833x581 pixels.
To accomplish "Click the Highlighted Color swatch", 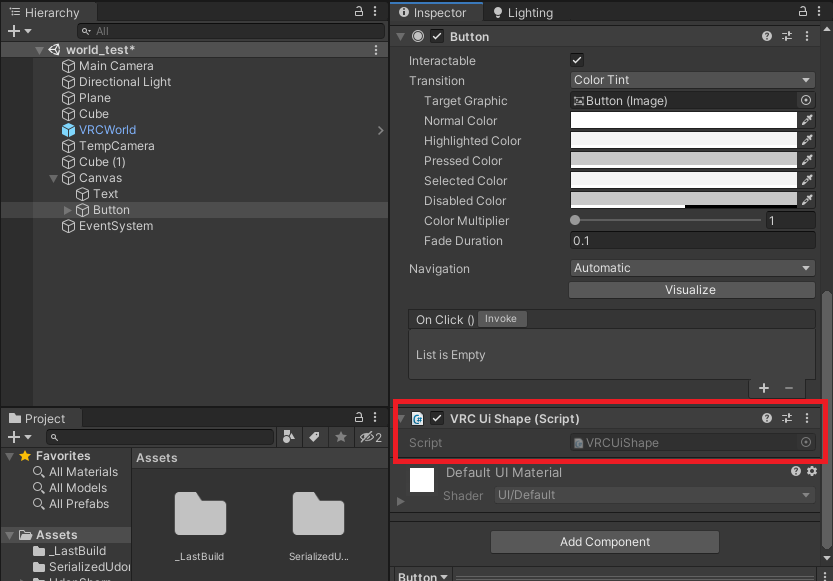I will [x=684, y=141].
